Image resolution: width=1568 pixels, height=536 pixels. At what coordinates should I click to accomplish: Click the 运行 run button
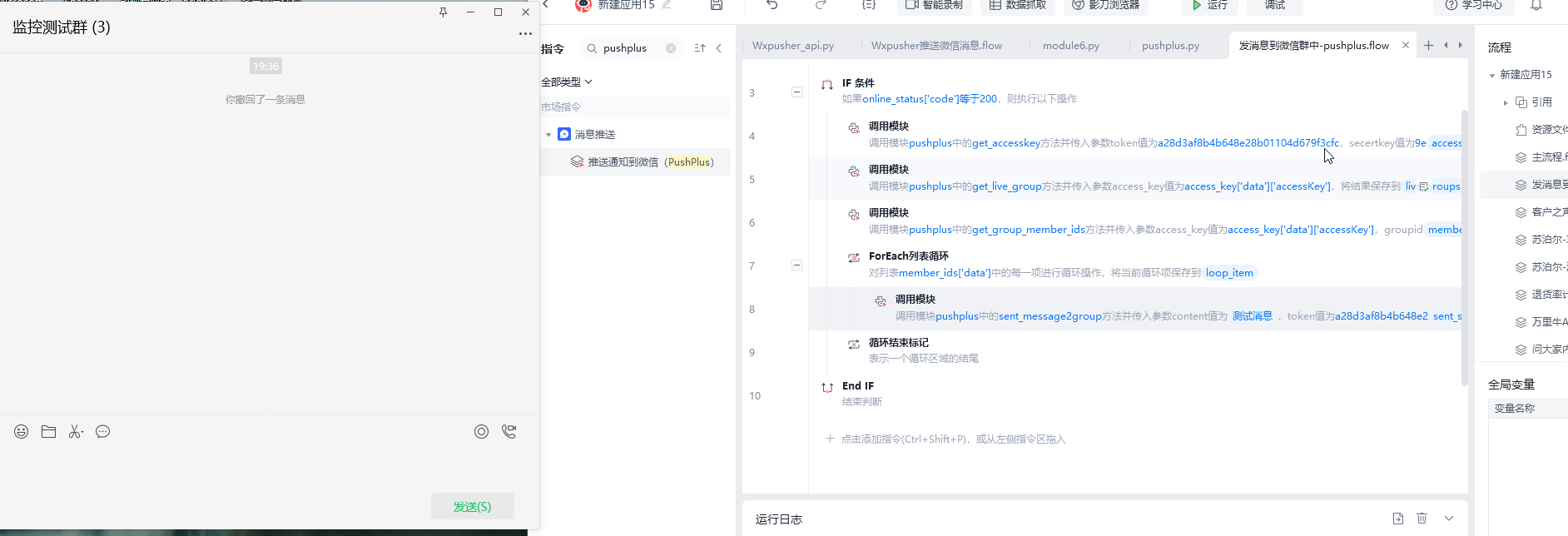(x=1209, y=6)
